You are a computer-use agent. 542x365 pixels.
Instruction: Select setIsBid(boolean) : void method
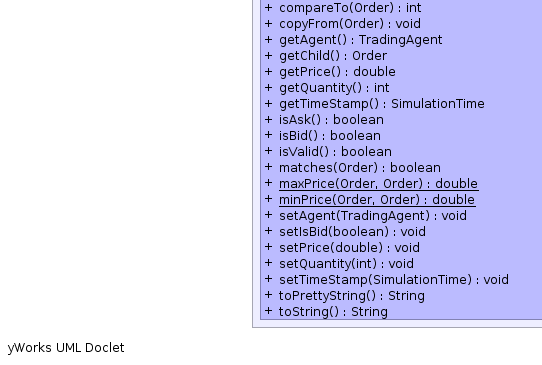[352, 232]
